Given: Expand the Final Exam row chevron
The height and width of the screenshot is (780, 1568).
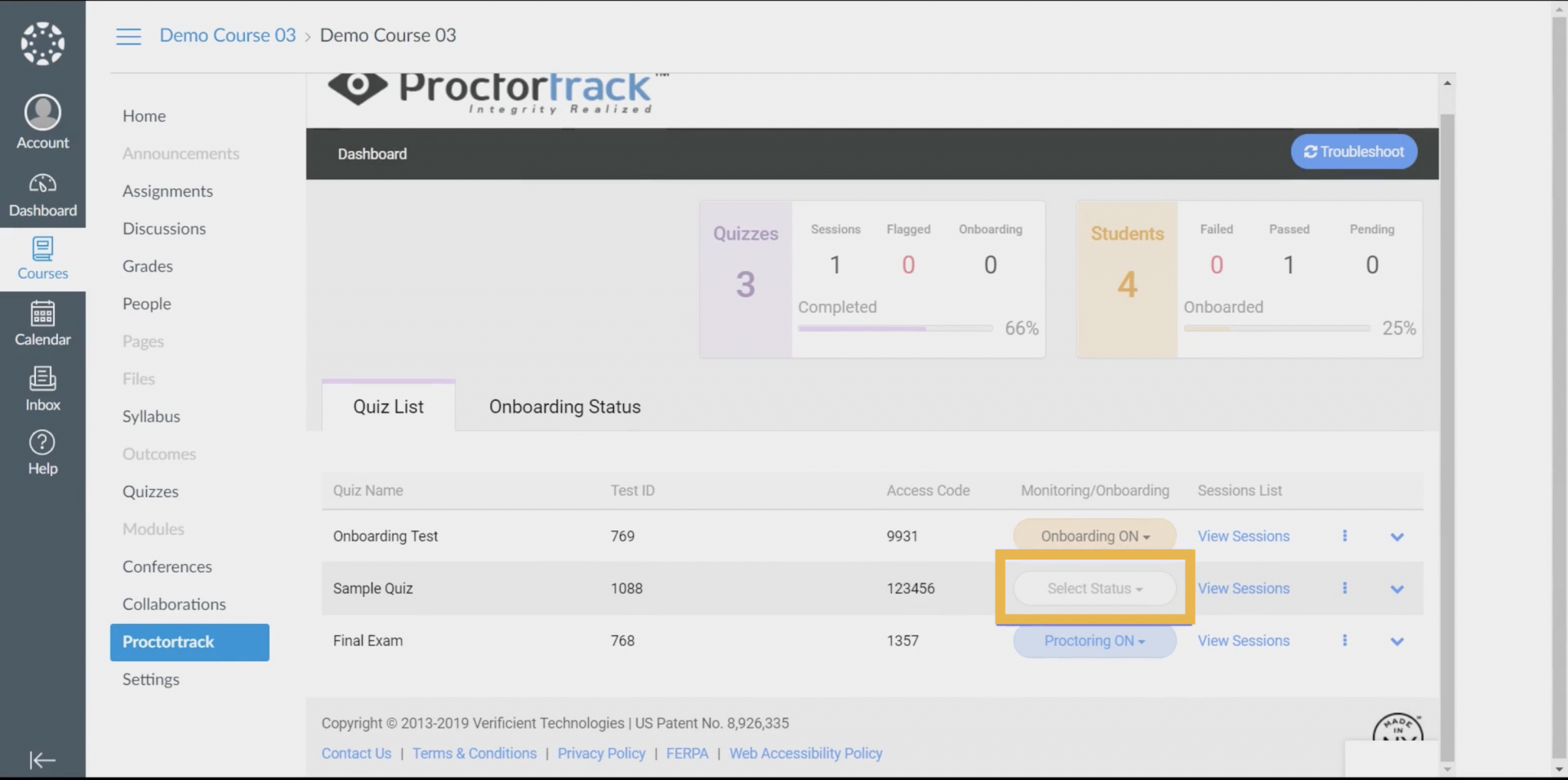Looking at the screenshot, I should [x=1397, y=641].
